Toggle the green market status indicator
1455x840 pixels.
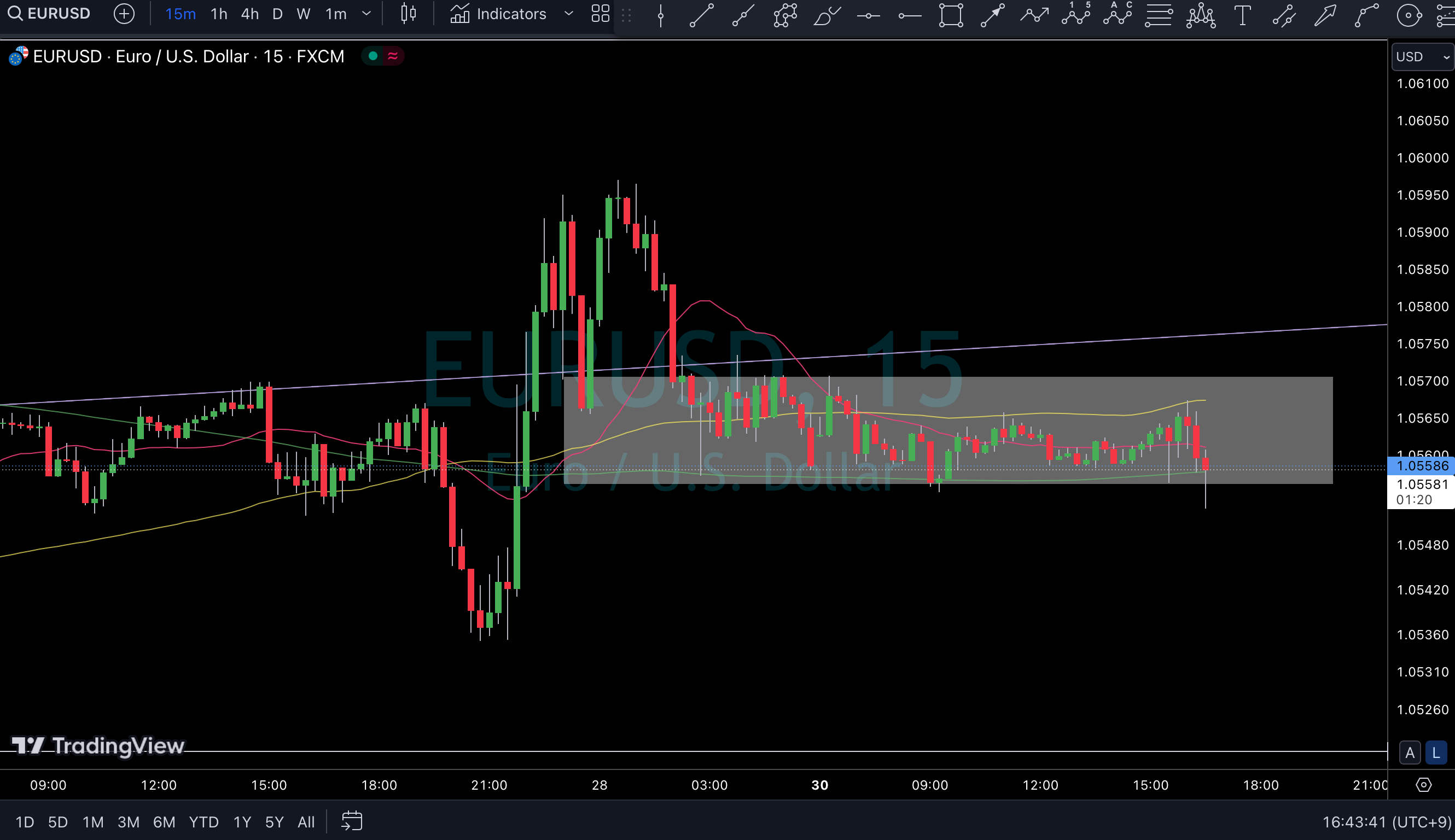point(373,56)
